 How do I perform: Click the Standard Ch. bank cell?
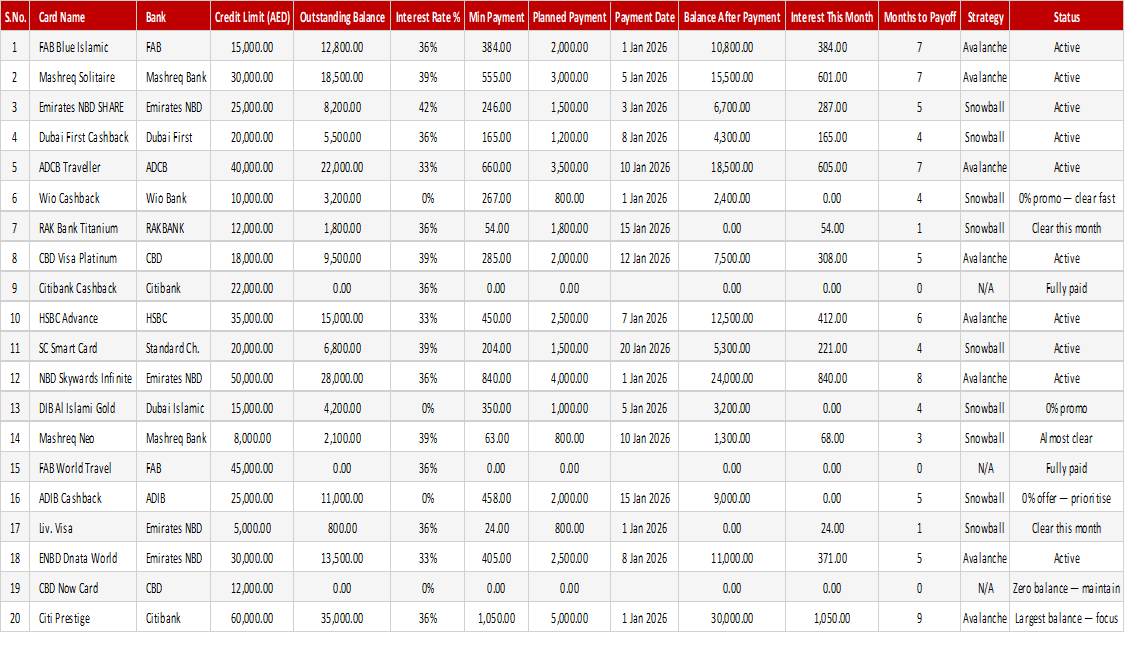pos(173,348)
